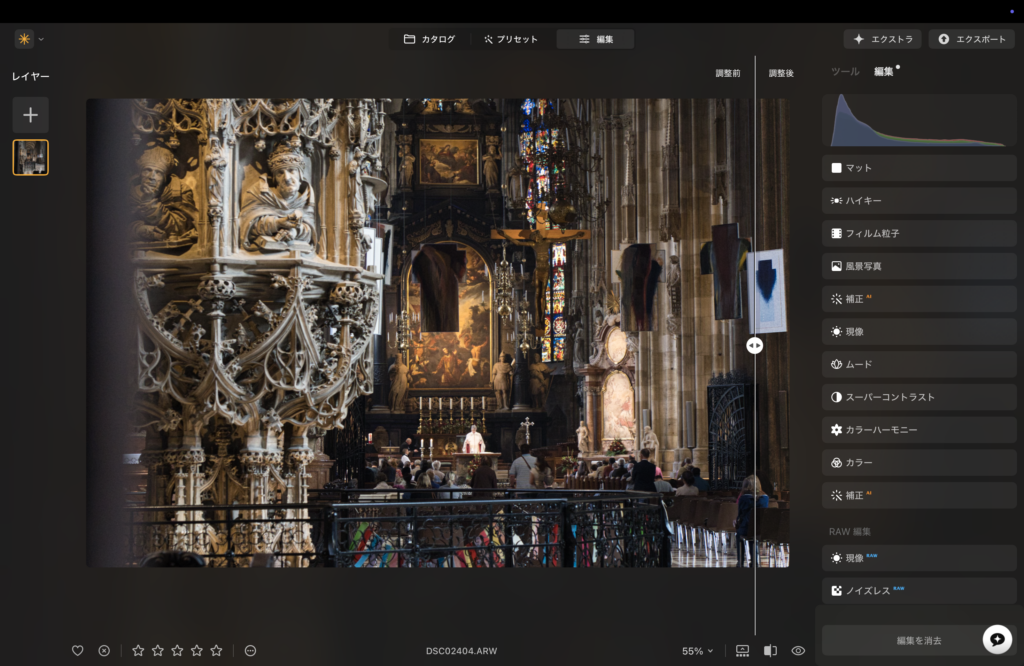
Task: Click the ハイキー brightness icon
Action: click(836, 200)
